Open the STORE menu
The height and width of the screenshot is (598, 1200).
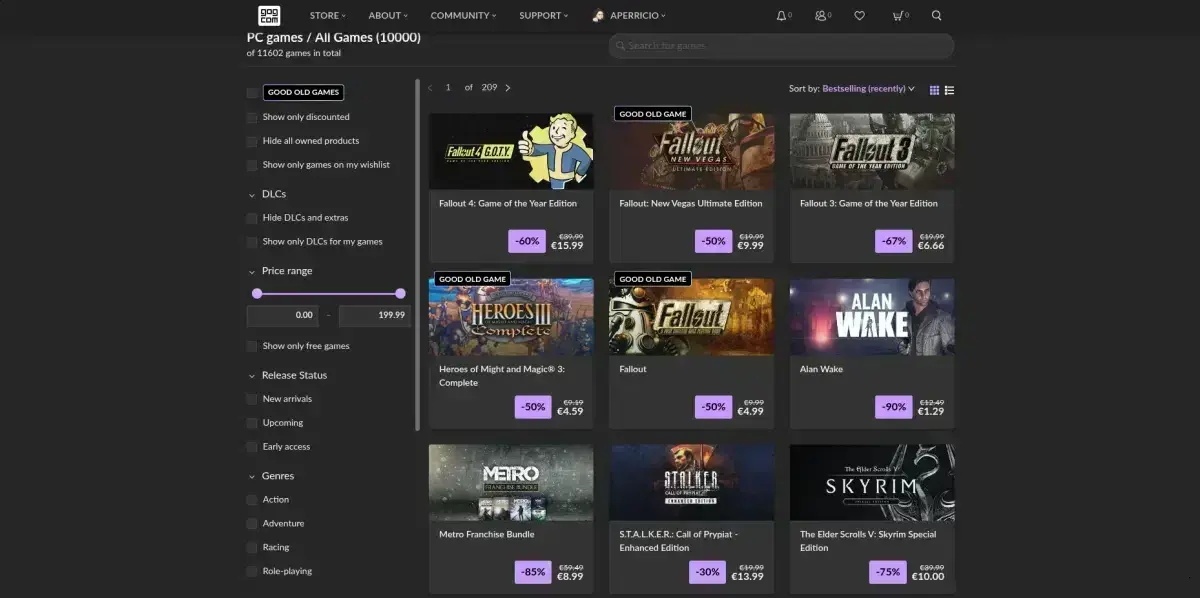327,16
